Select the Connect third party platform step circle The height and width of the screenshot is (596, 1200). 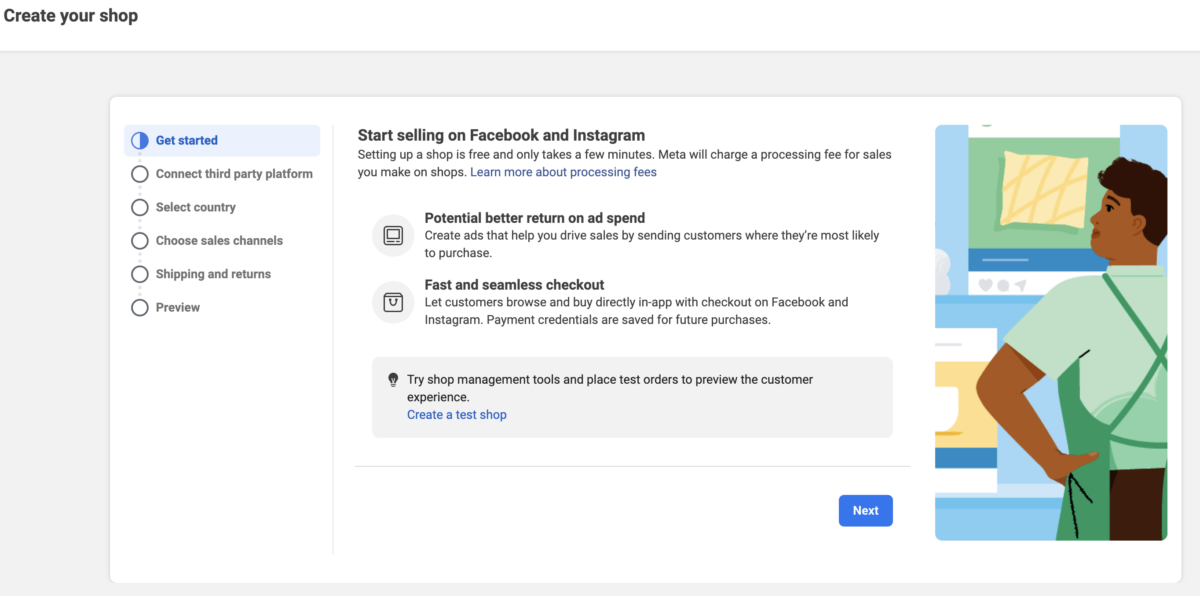click(140, 174)
